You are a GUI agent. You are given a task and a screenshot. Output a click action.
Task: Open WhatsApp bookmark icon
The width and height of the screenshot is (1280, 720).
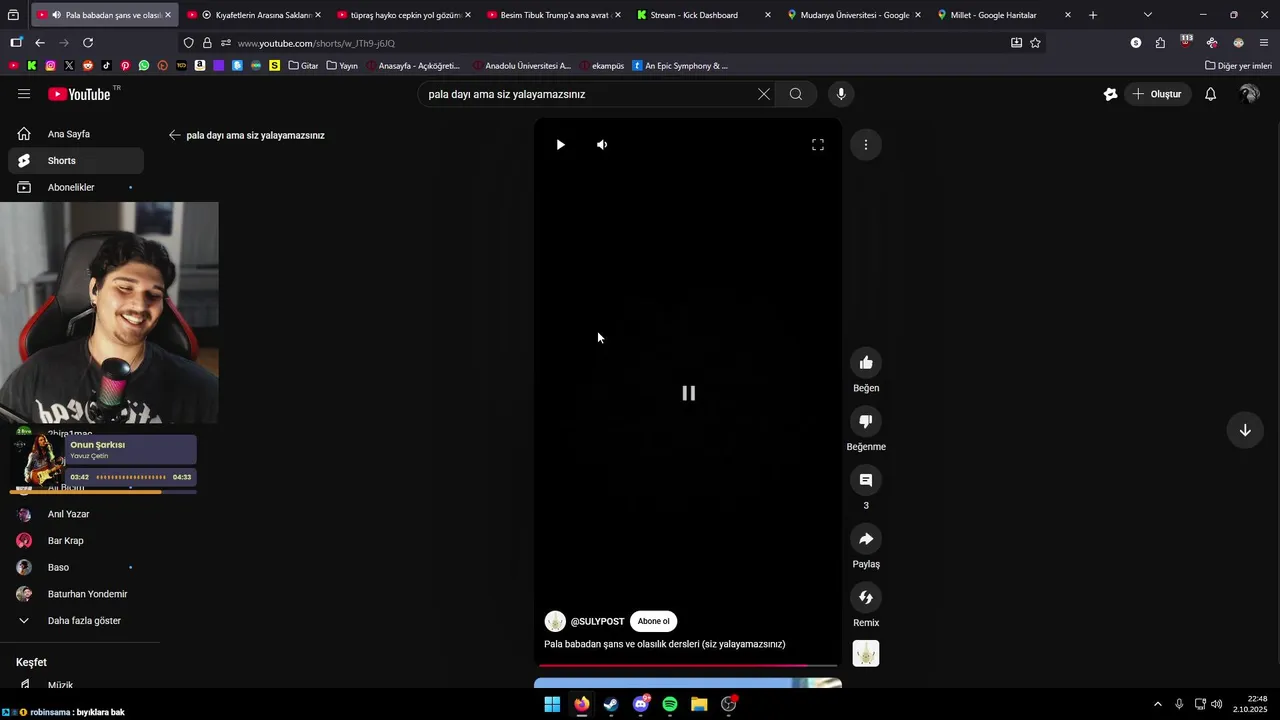[144, 66]
